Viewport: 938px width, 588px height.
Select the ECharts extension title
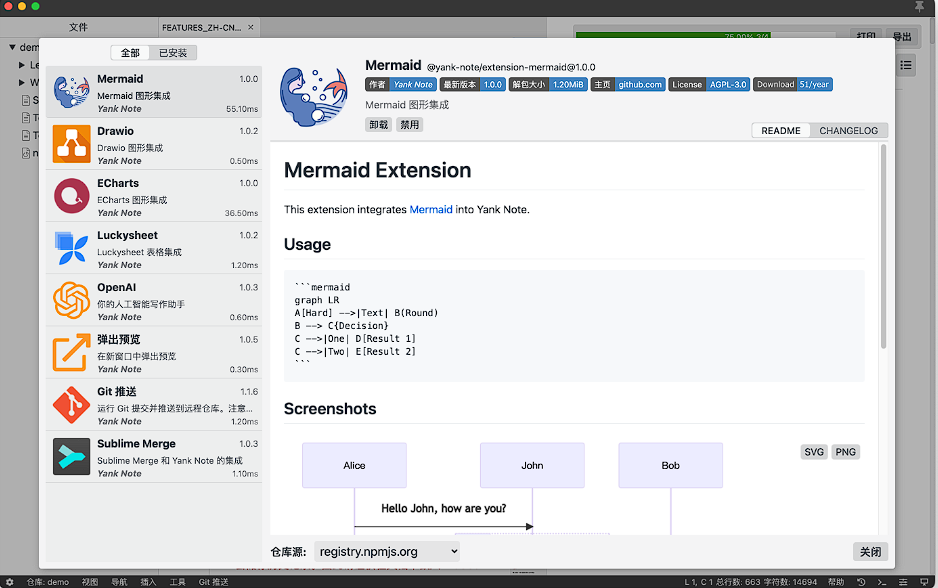coord(118,183)
